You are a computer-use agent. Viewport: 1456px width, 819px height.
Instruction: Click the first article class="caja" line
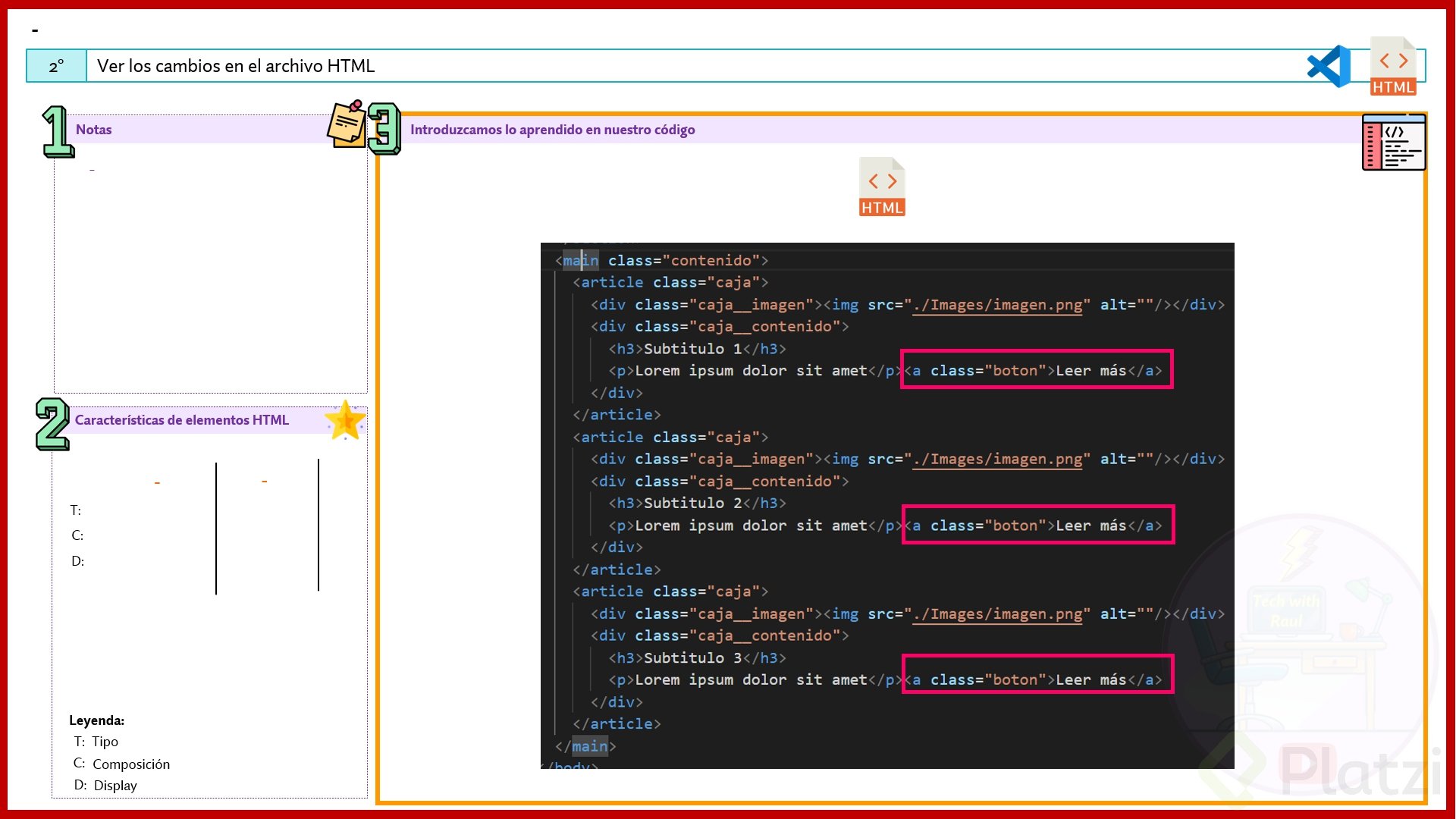[670, 283]
